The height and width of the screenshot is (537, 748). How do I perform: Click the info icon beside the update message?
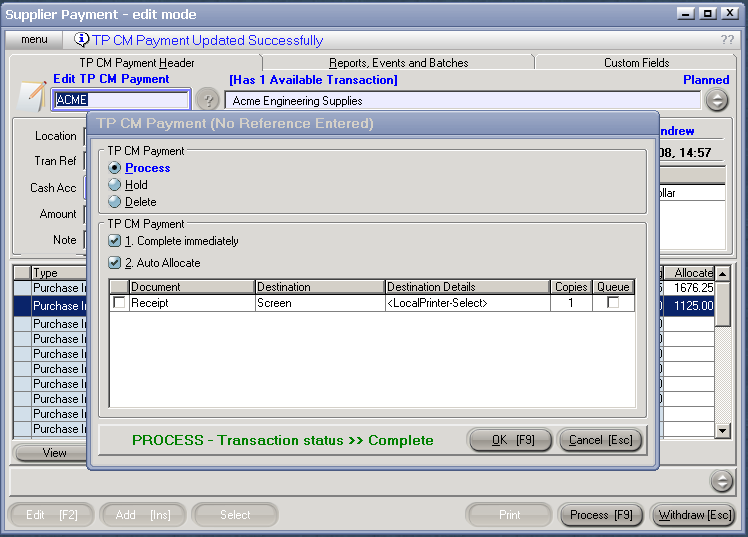click(82, 40)
